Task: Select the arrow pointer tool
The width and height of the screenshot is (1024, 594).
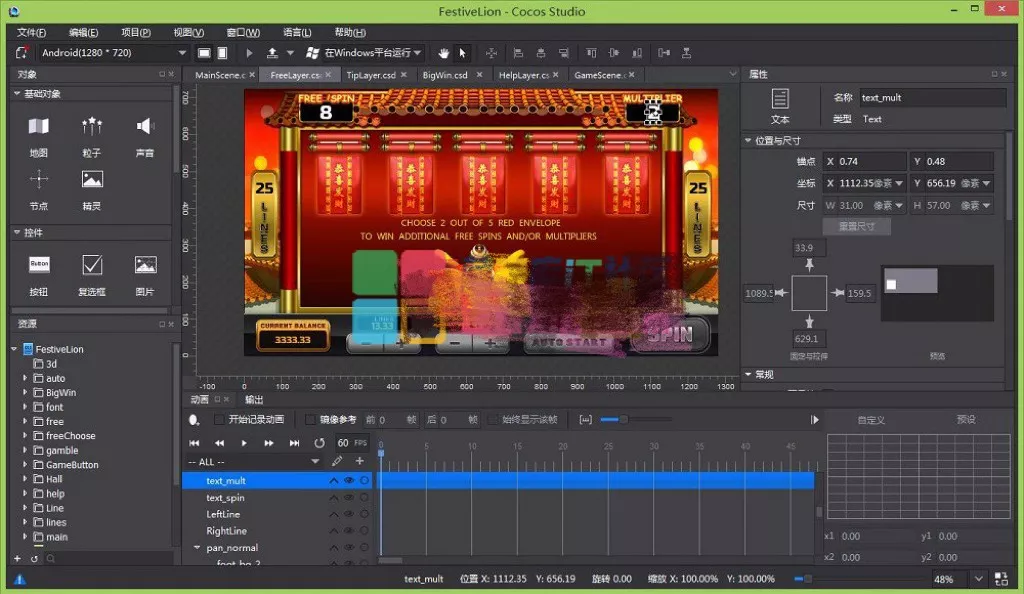Action: (x=463, y=53)
